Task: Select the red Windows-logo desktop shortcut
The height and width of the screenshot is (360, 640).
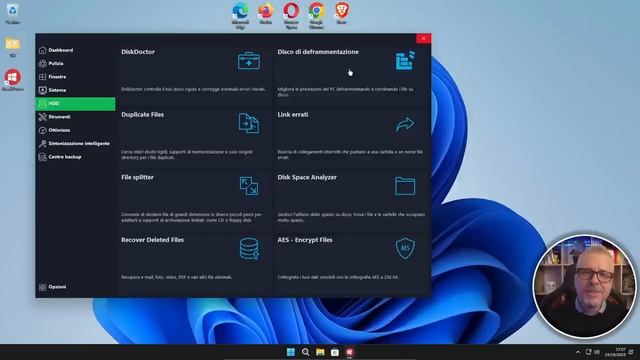Action: point(13,80)
